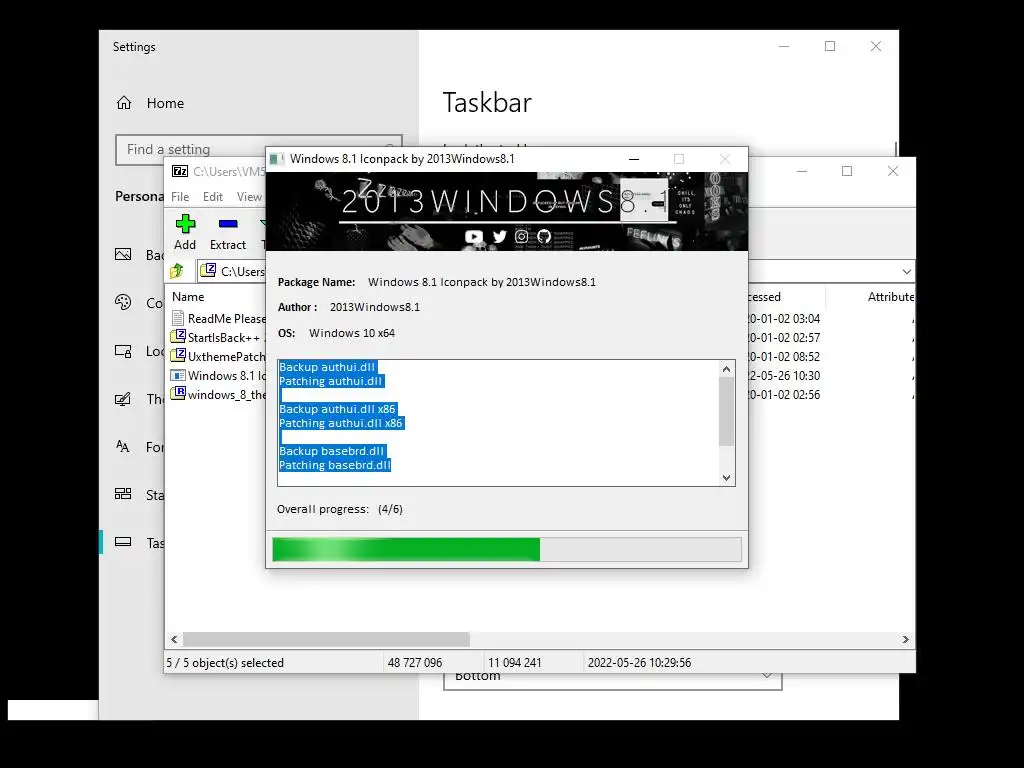Maximize the 7-Zip window

[x=847, y=171]
